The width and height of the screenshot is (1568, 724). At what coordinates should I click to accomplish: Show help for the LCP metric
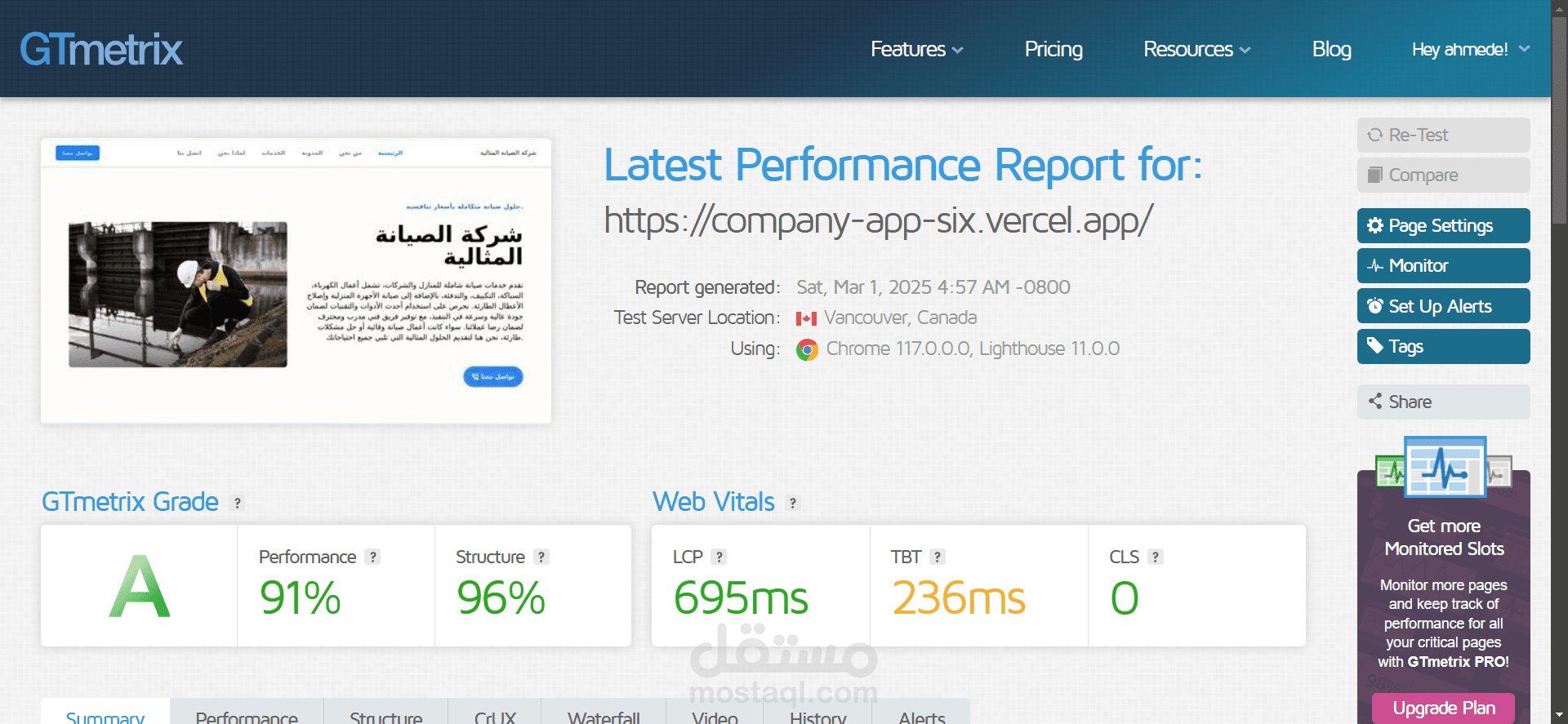pyautogui.click(x=719, y=557)
